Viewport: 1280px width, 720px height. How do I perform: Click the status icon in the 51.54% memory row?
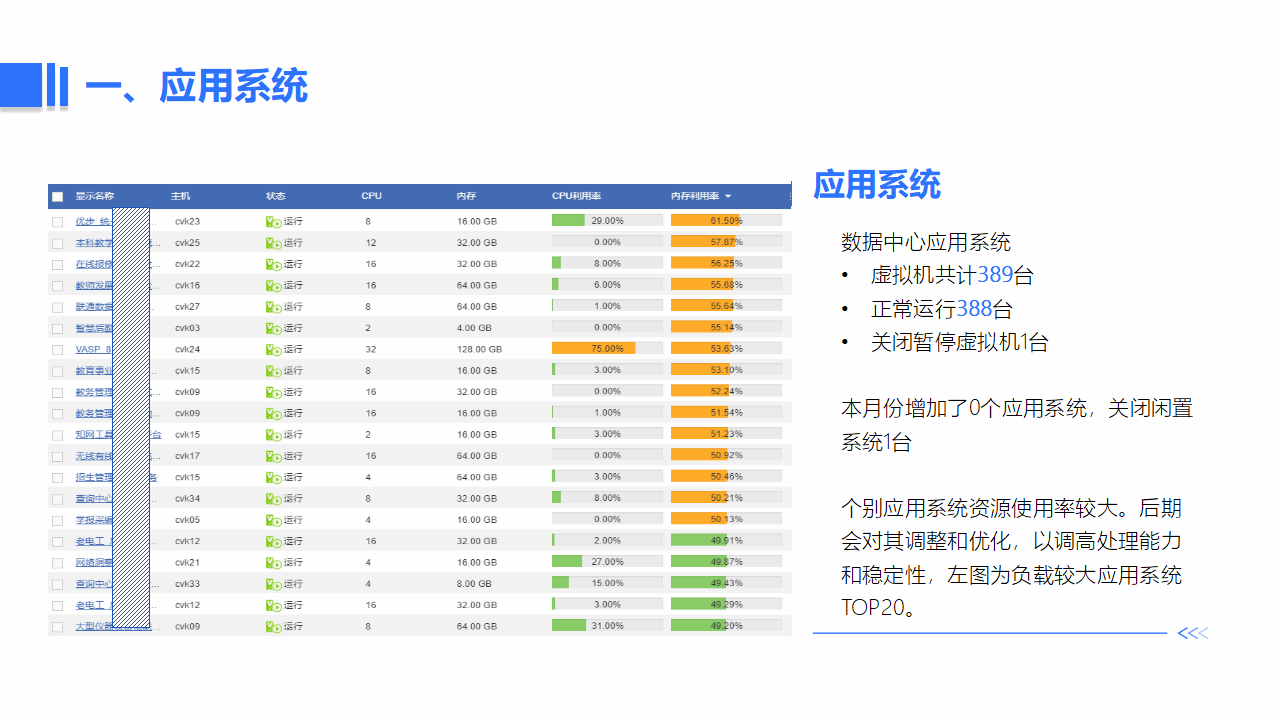[273, 413]
